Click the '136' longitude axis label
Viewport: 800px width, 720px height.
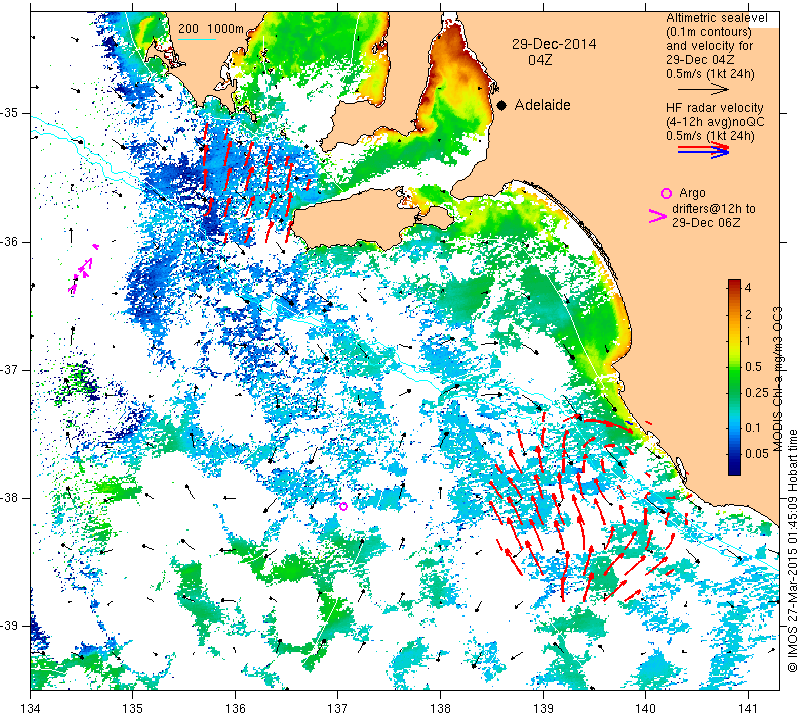235,708
